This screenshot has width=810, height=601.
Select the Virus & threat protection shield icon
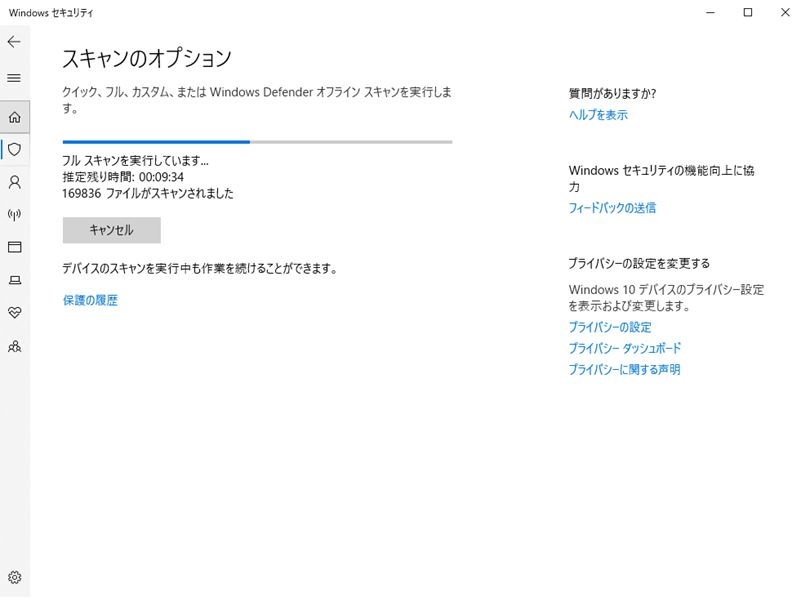[14, 150]
